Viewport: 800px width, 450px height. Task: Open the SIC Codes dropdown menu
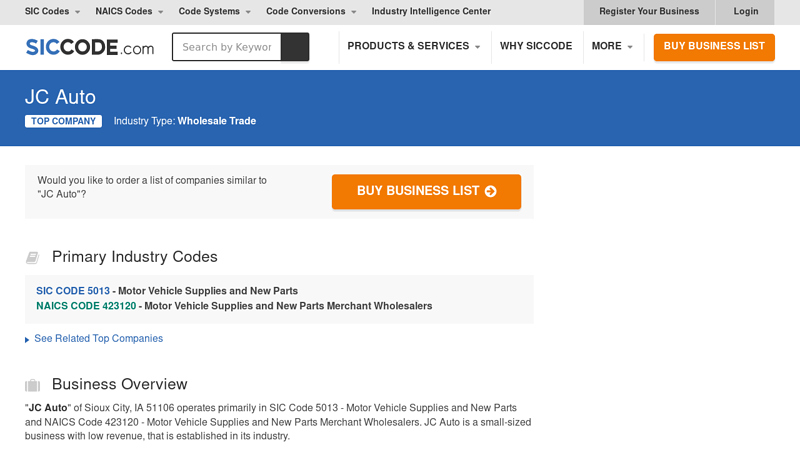click(53, 12)
